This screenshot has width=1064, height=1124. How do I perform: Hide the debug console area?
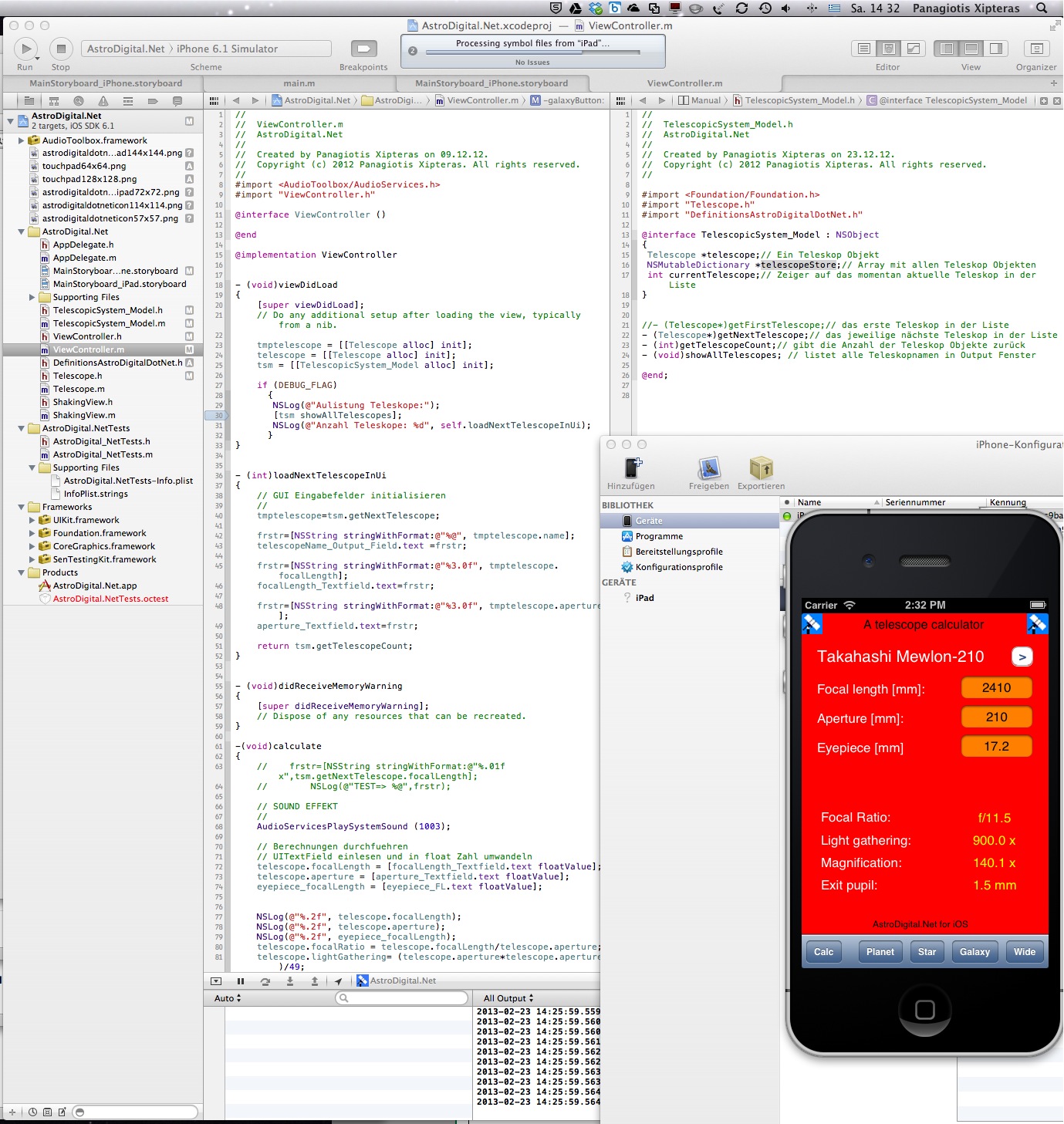(216, 981)
